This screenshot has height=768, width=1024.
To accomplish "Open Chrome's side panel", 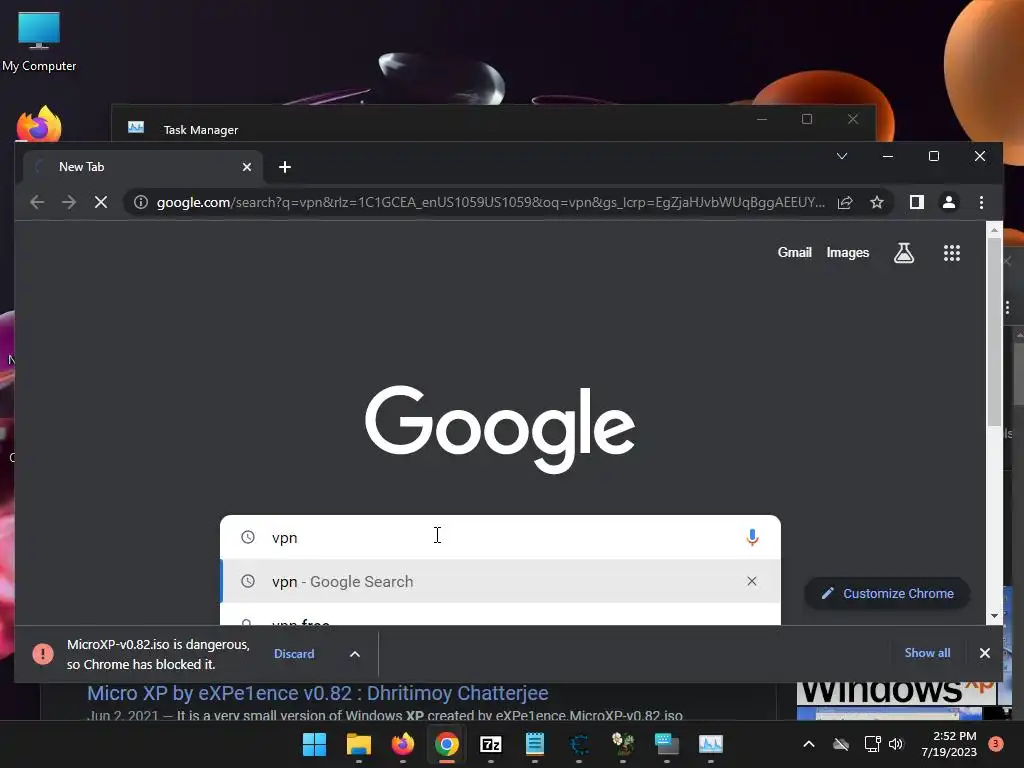I will click(916, 202).
